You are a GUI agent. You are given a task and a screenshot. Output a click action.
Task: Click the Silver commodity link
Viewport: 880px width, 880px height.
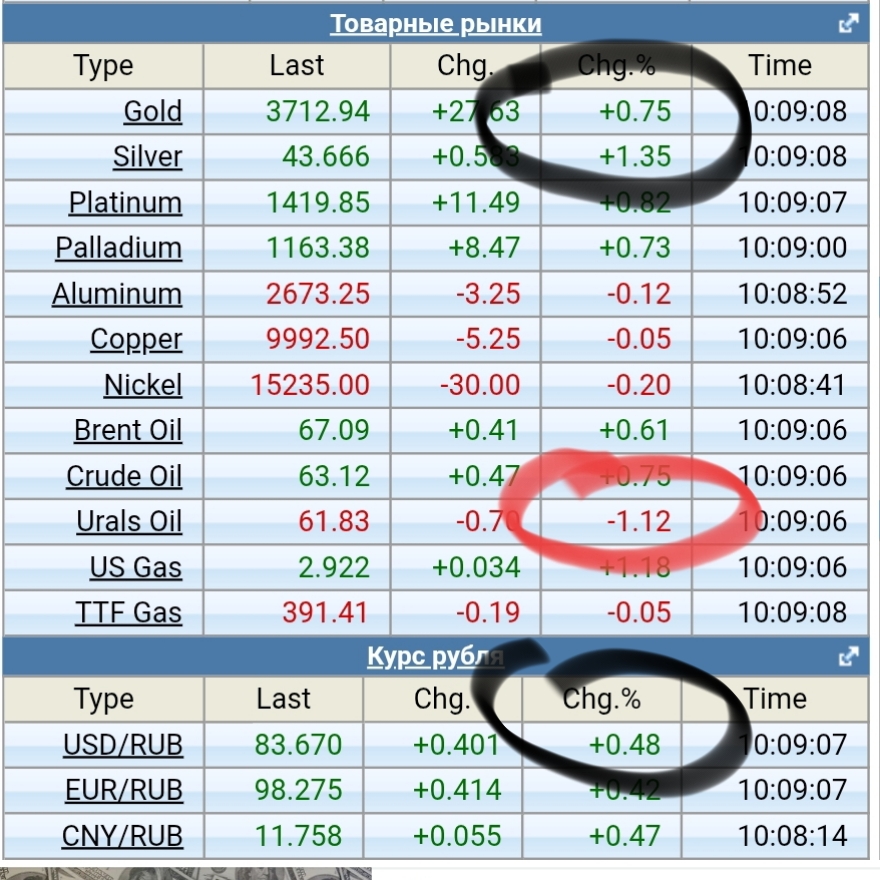147,157
